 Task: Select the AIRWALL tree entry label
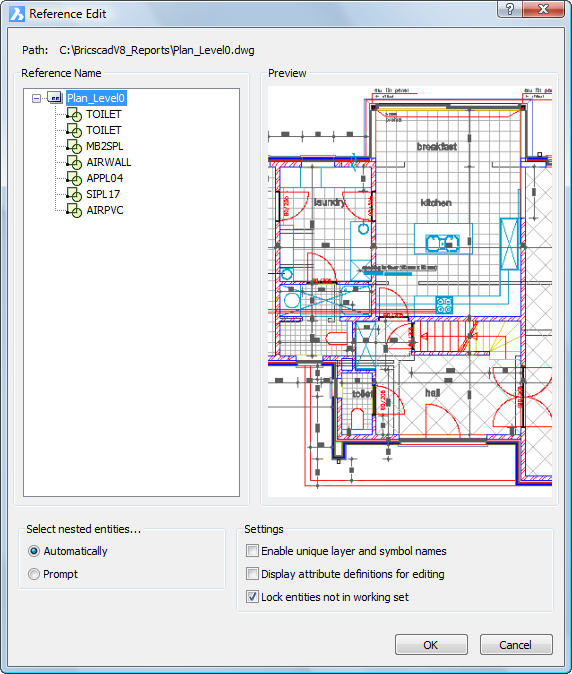point(109,162)
